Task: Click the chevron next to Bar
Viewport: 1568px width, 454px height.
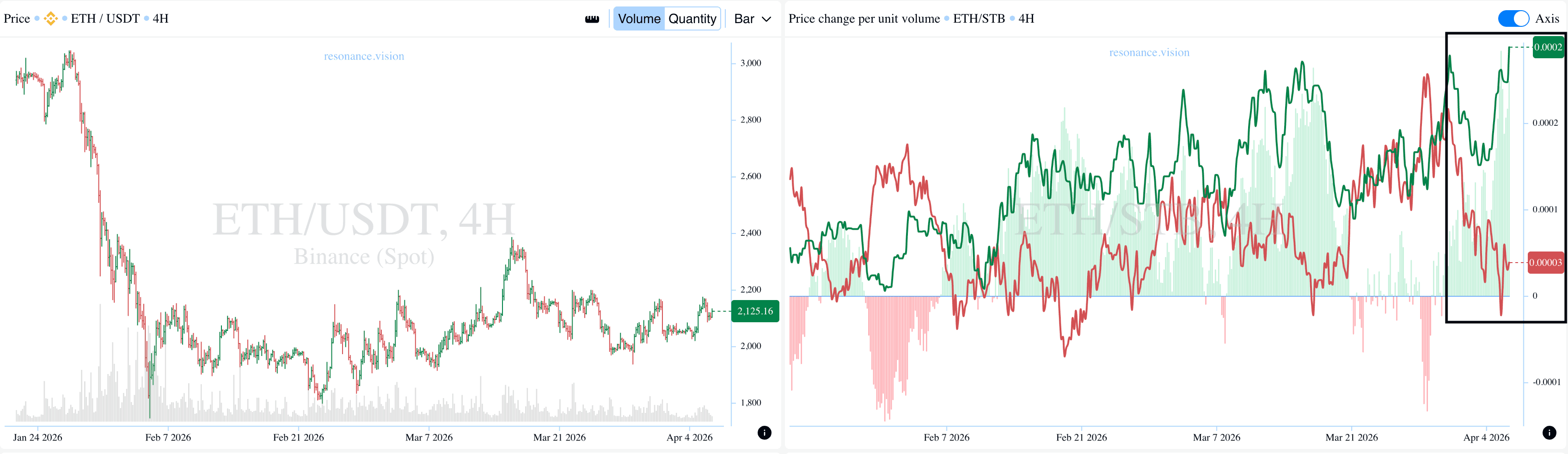Action: coord(767,19)
